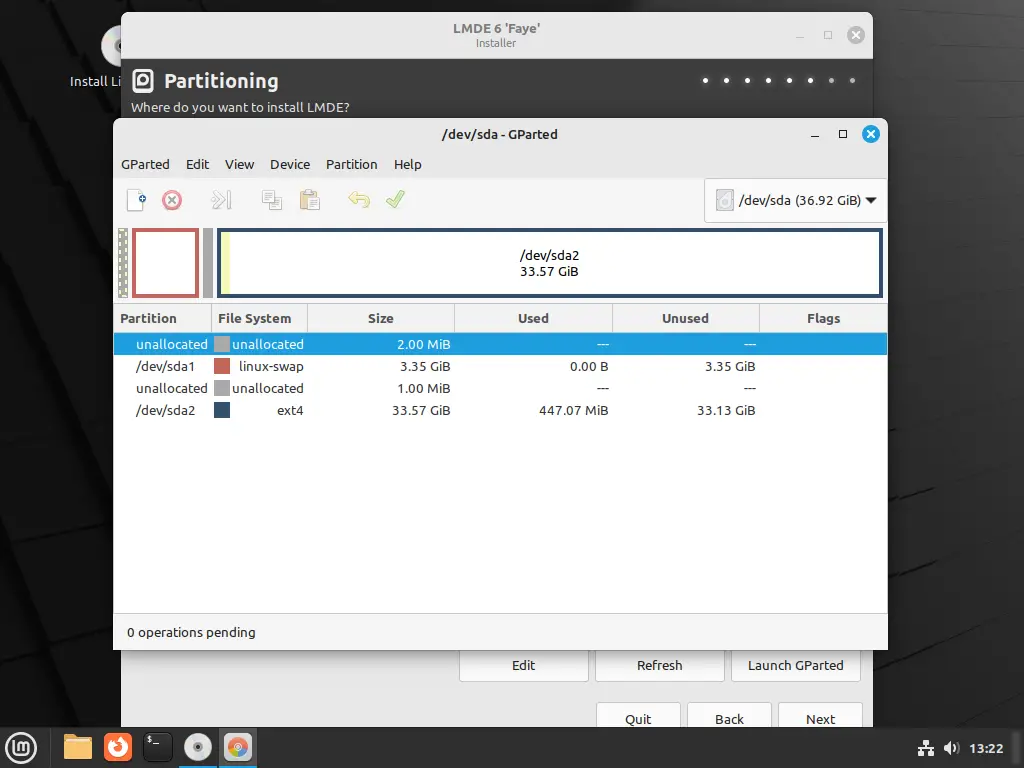Screen dimensions: 1024x768
Task: Select the red linux-swap block in disk graphic
Action: click(165, 263)
